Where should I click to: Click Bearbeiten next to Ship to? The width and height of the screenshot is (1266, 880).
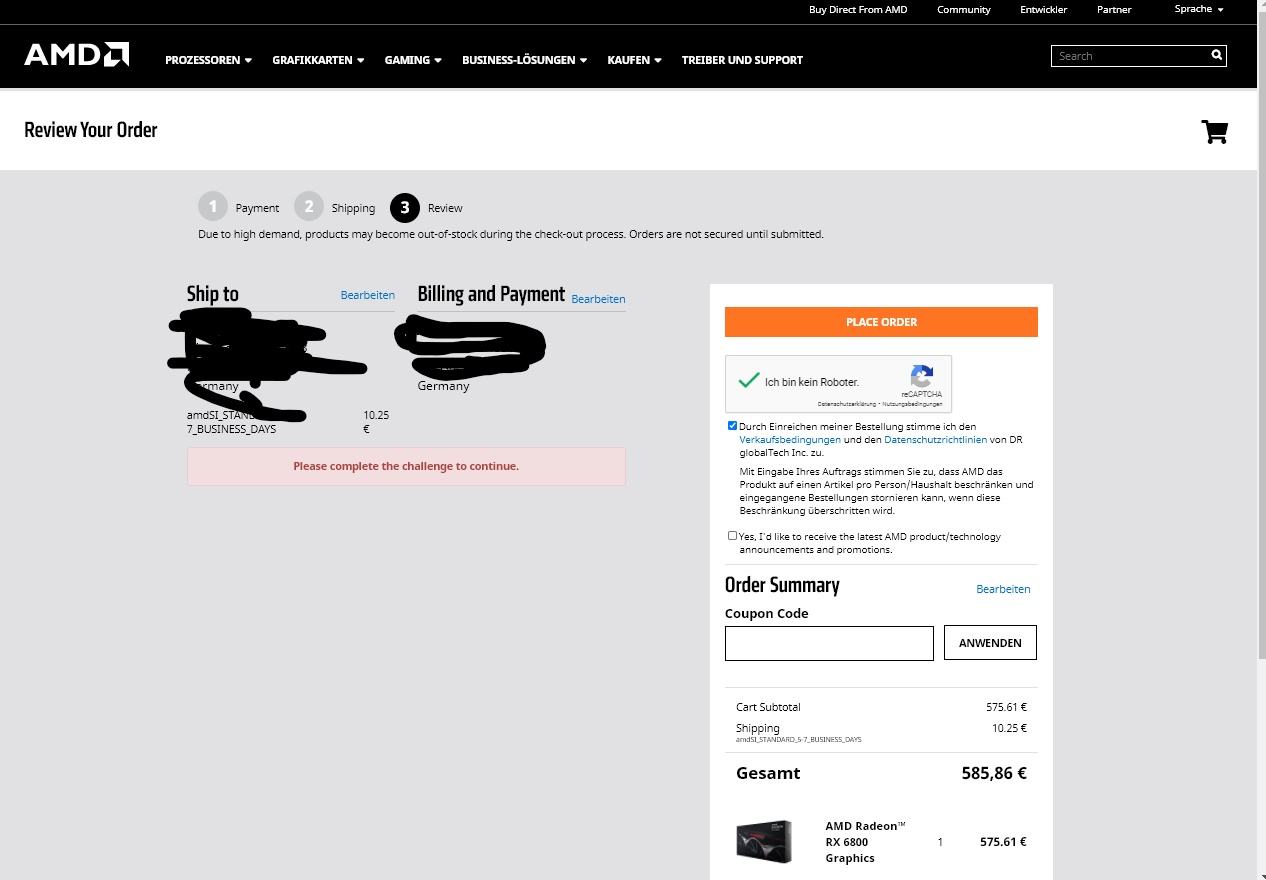click(367, 295)
